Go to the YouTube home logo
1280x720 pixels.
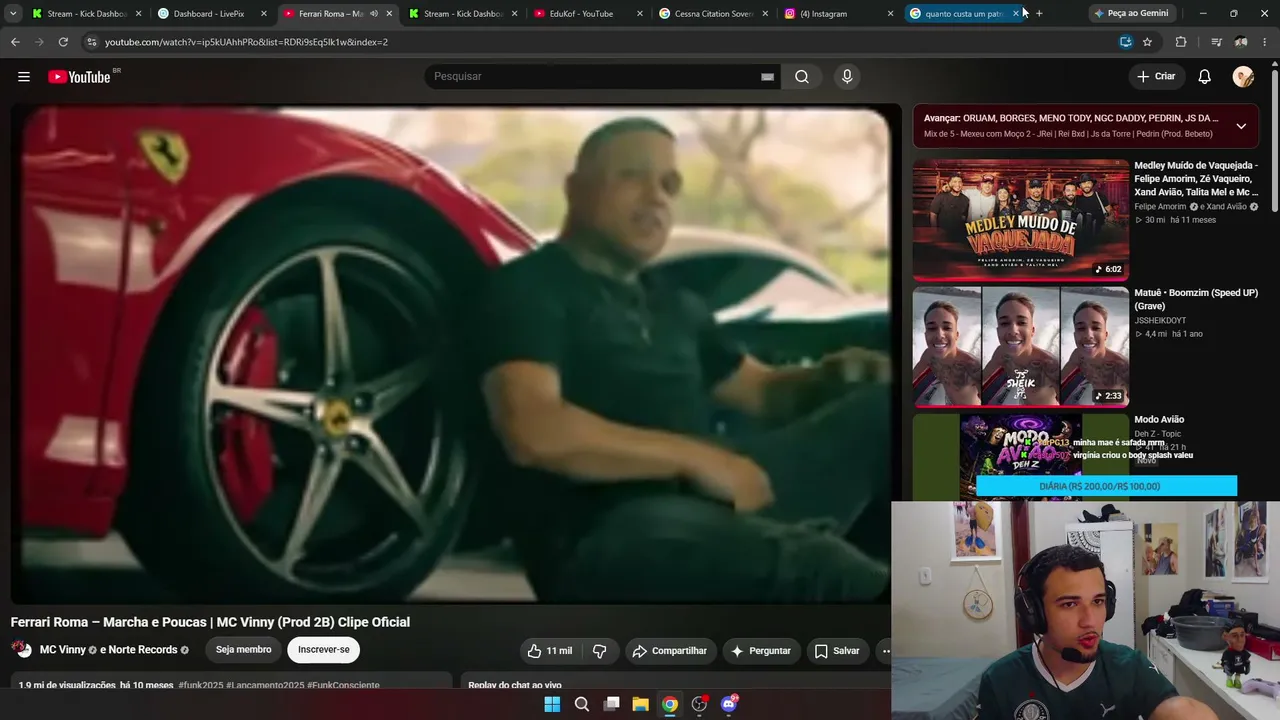coord(79,77)
